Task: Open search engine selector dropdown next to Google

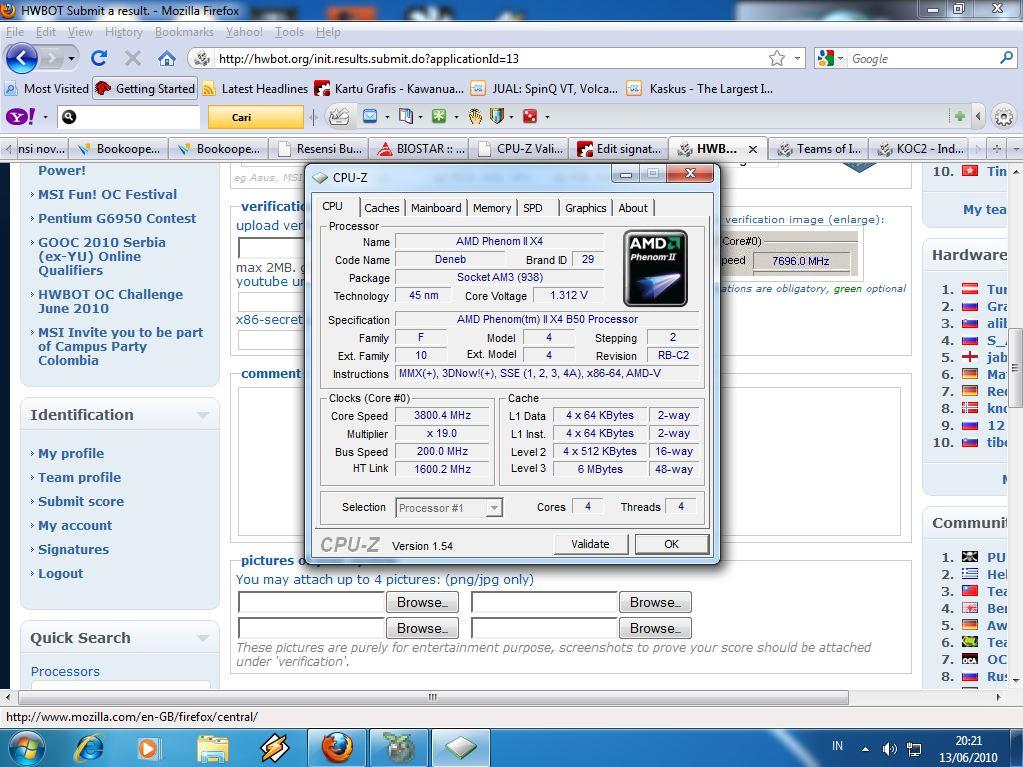Action: [840, 59]
